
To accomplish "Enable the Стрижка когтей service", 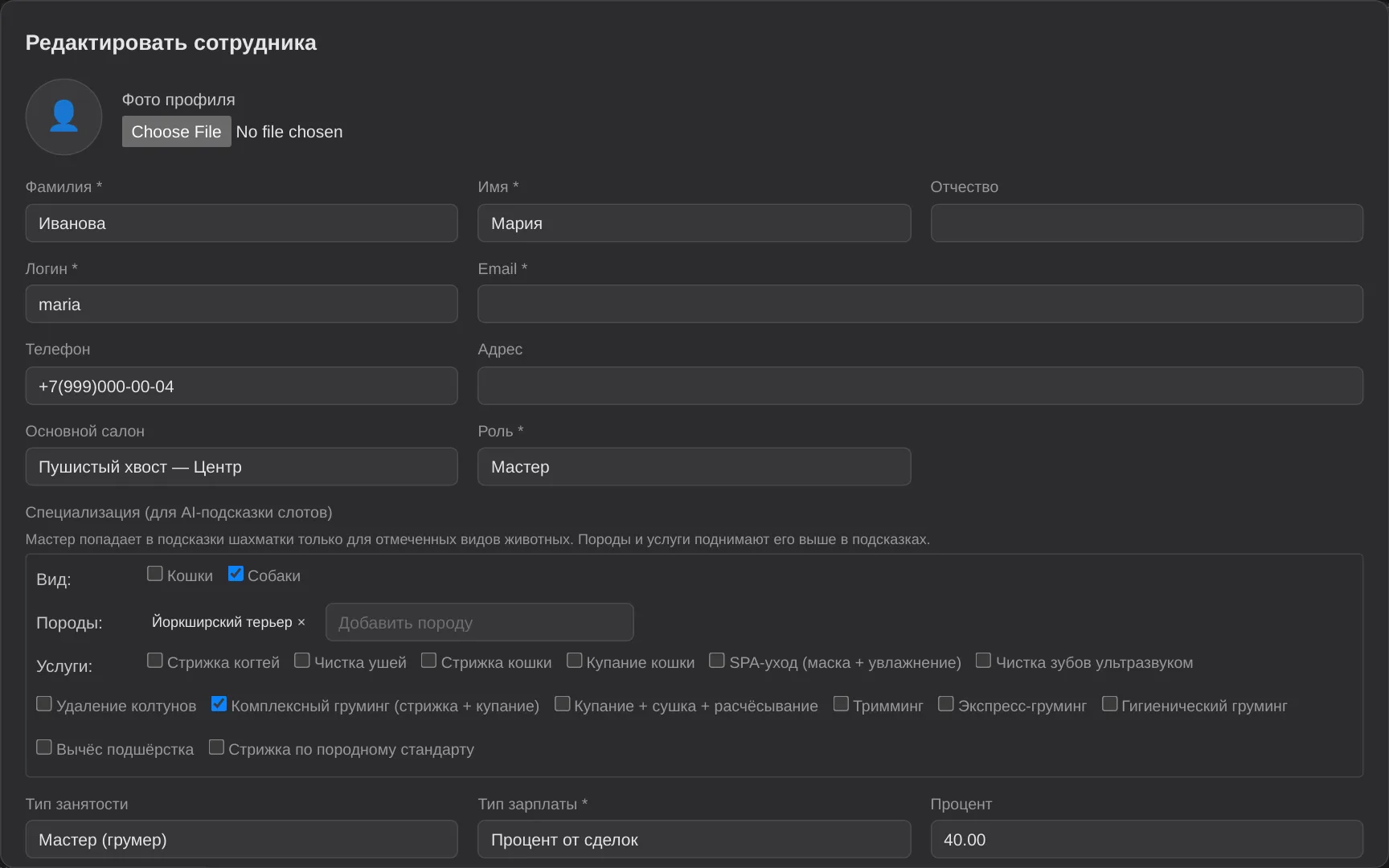I will [155, 661].
